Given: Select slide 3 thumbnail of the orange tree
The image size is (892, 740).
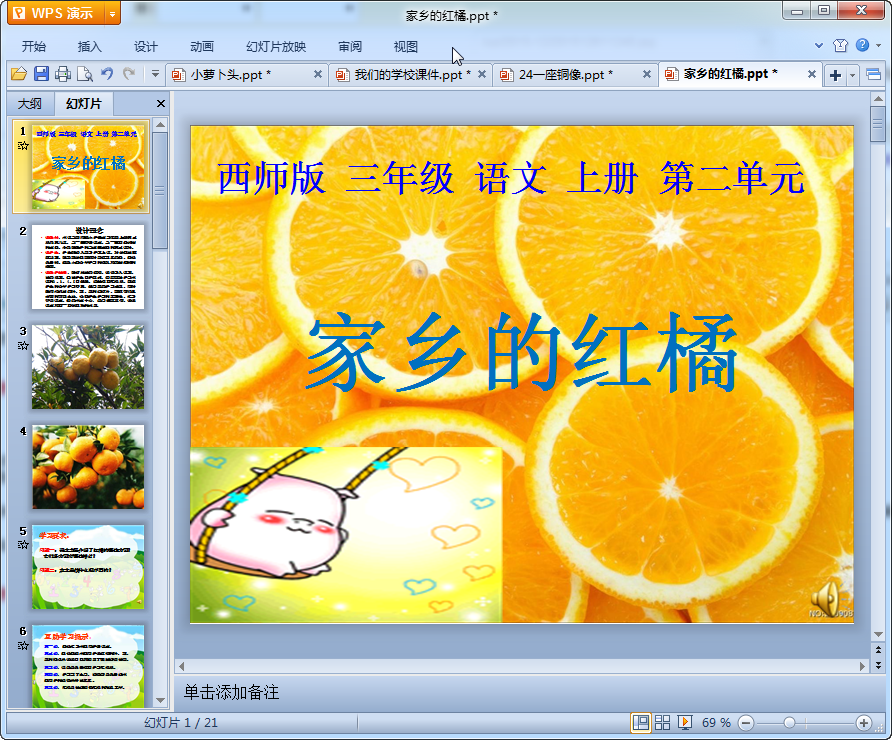Looking at the screenshot, I should [x=88, y=367].
